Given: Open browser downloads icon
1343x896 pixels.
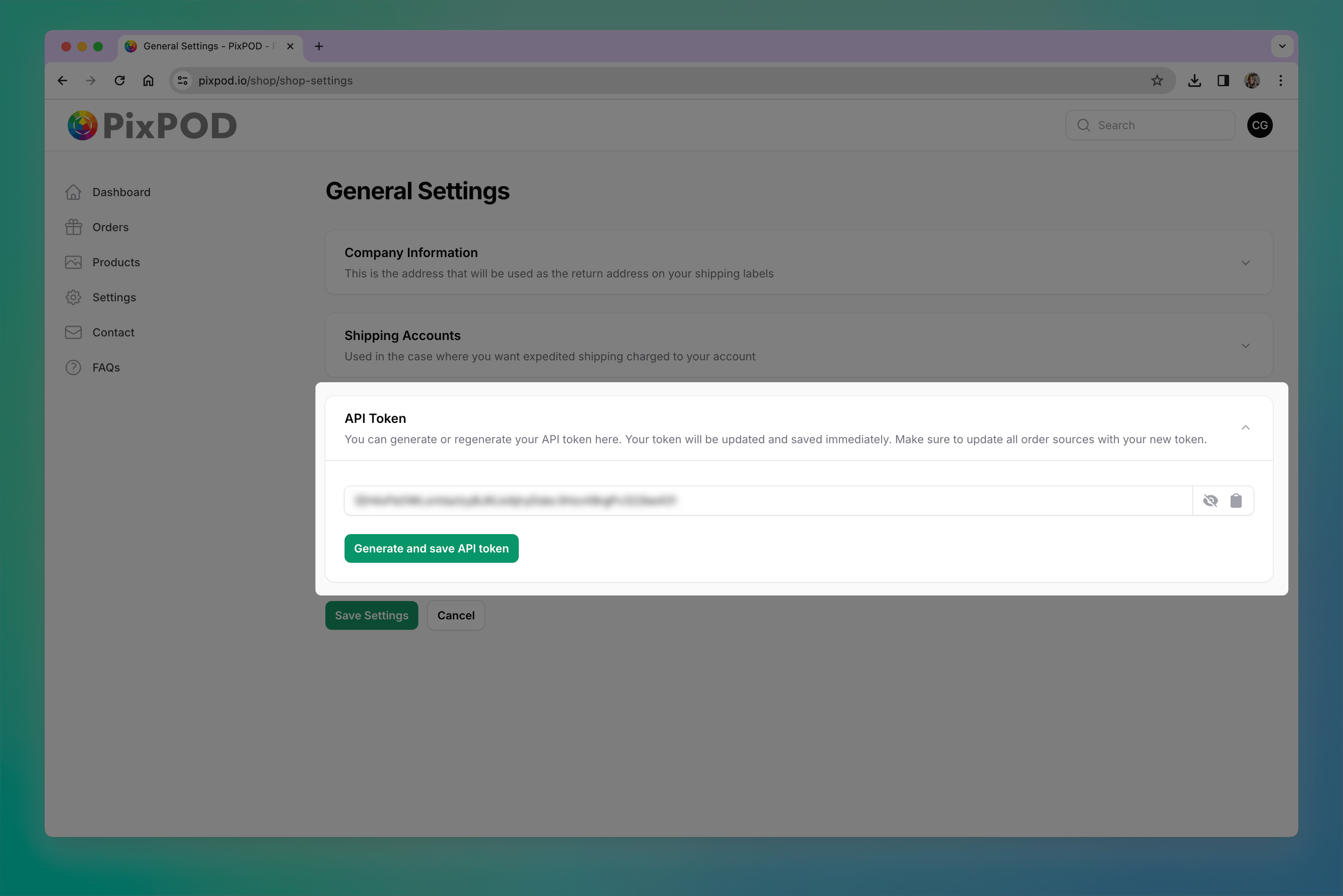Looking at the screenshot, I should pyautogui.click(x=1194, y=81).
